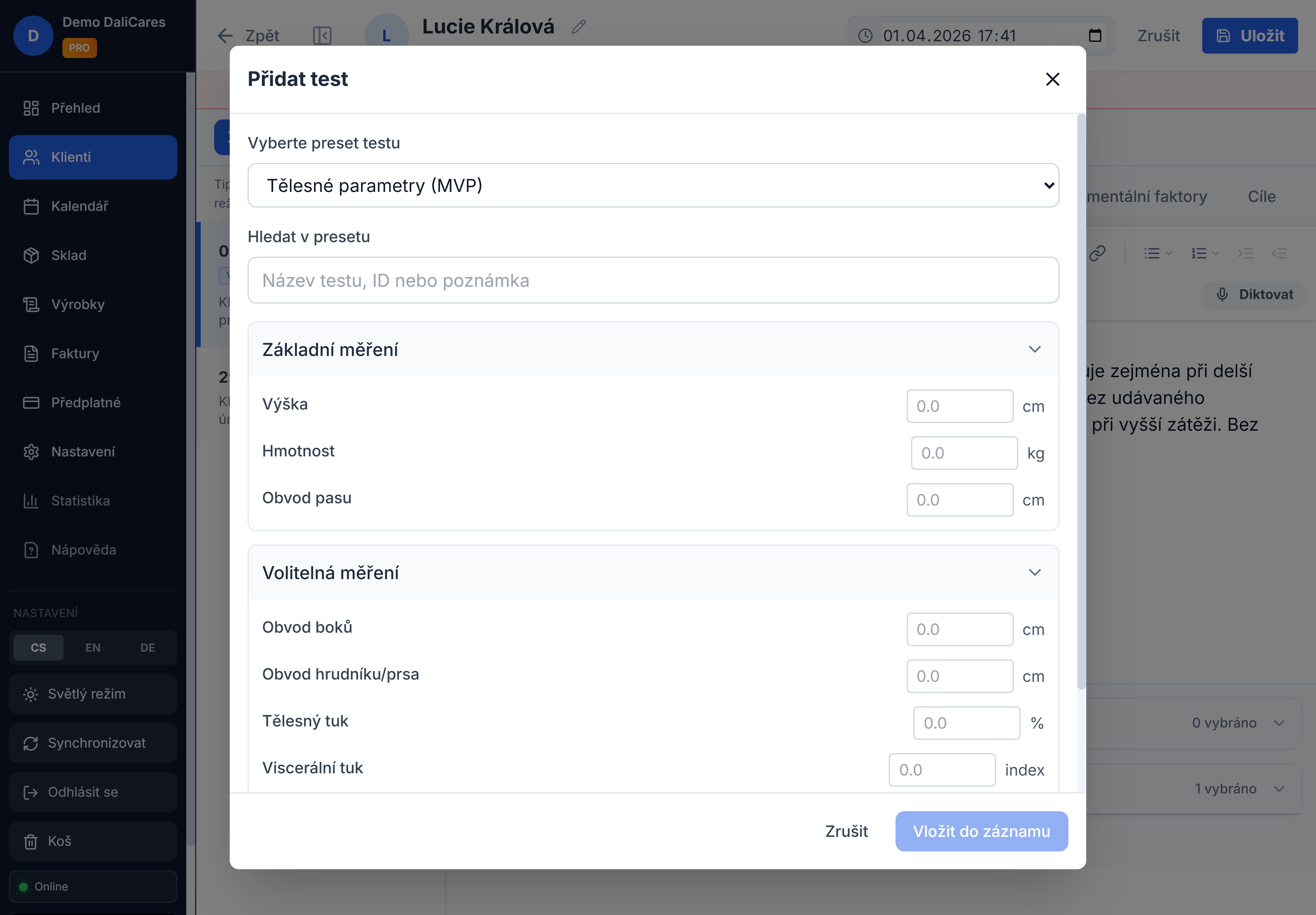Switch language to DE

click(x=147, y=648)
